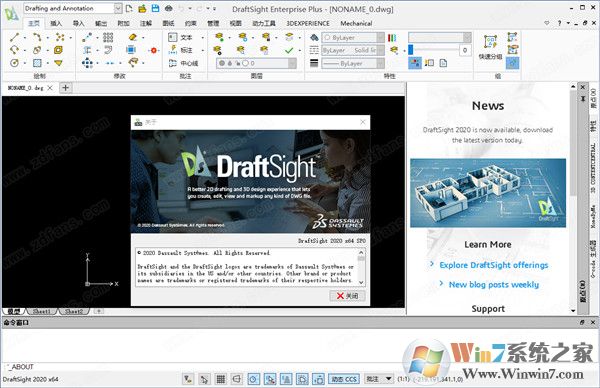Close the About dialog with the X
Viewport: 600px width, 388px height.
coord(363,122)
